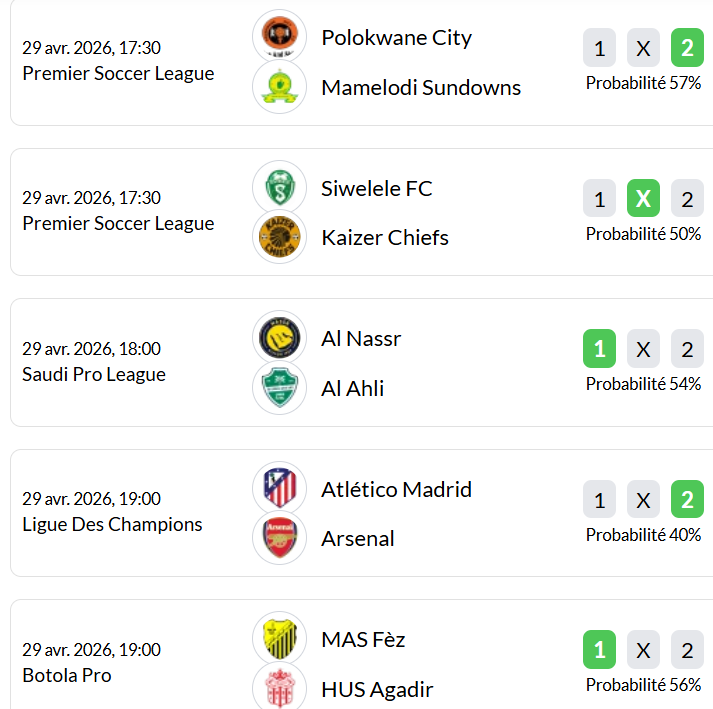Click the Al Ahli club crest
Viewport: 713px width, 709px height.
[x=280, y=388]
